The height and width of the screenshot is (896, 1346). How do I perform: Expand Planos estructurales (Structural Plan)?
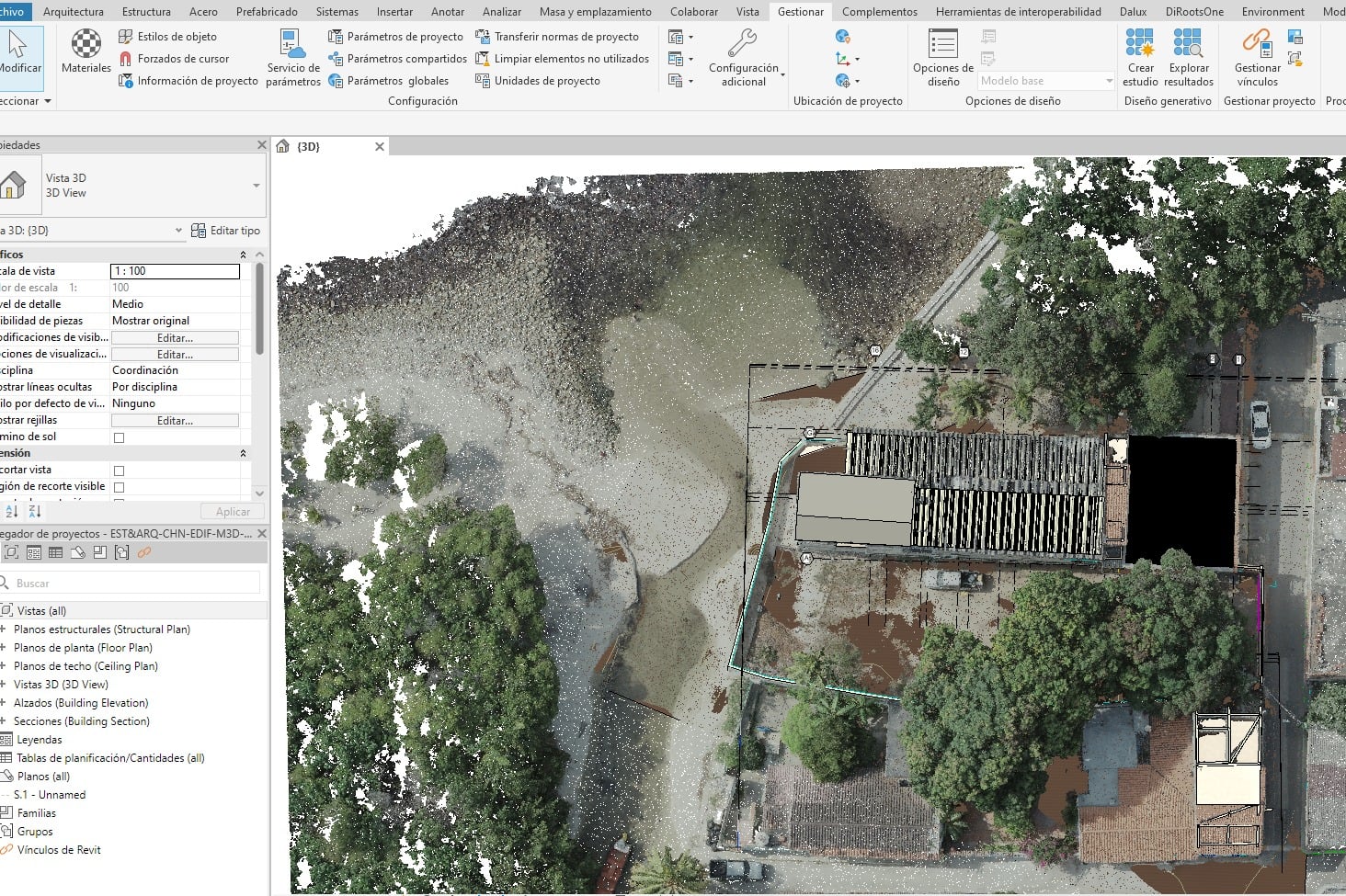pyautogui.click(x=4, y=629)
